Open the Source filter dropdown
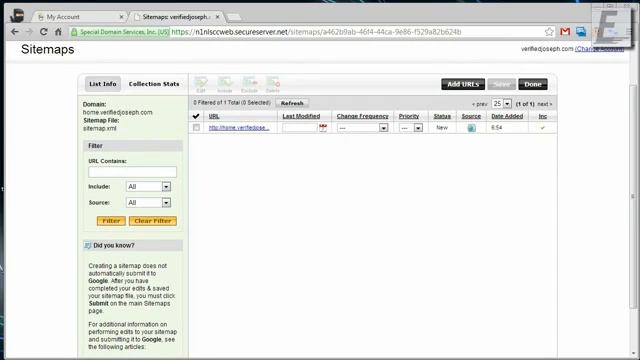The width and height of the screenshot is (640, 360). tap(149, 202)
